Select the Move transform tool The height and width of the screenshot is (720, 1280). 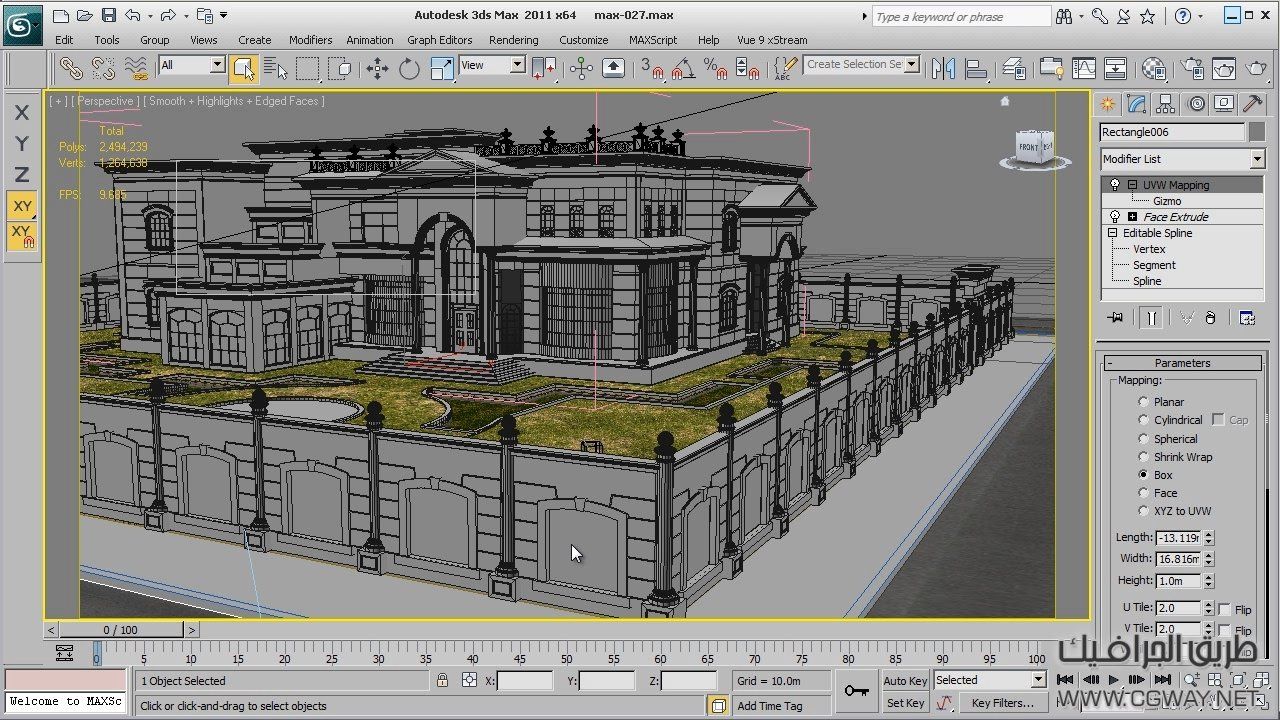click(x=377, y=68)
